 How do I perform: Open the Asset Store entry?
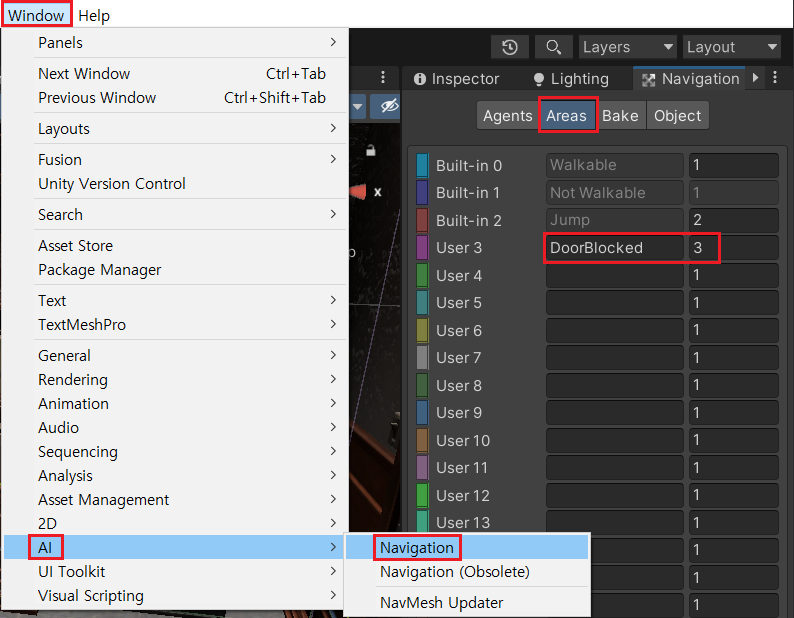(x=175, y=246)
